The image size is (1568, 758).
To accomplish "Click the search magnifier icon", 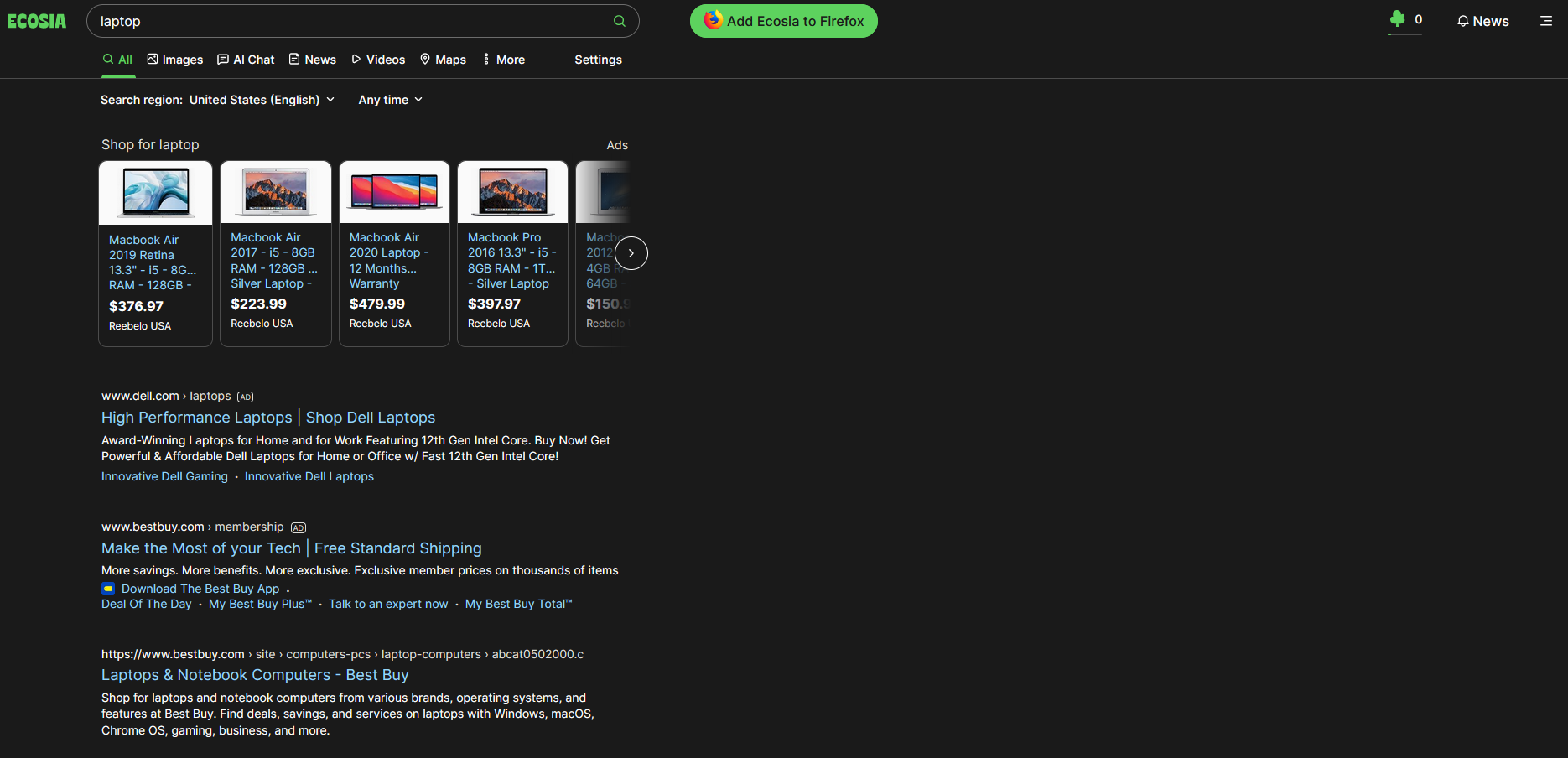I will [x=620, y=21].
